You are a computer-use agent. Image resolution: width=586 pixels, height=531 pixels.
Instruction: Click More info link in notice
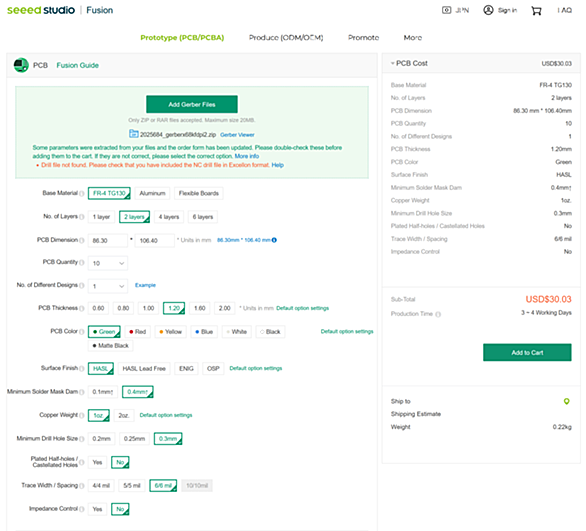tap(247, 156)
